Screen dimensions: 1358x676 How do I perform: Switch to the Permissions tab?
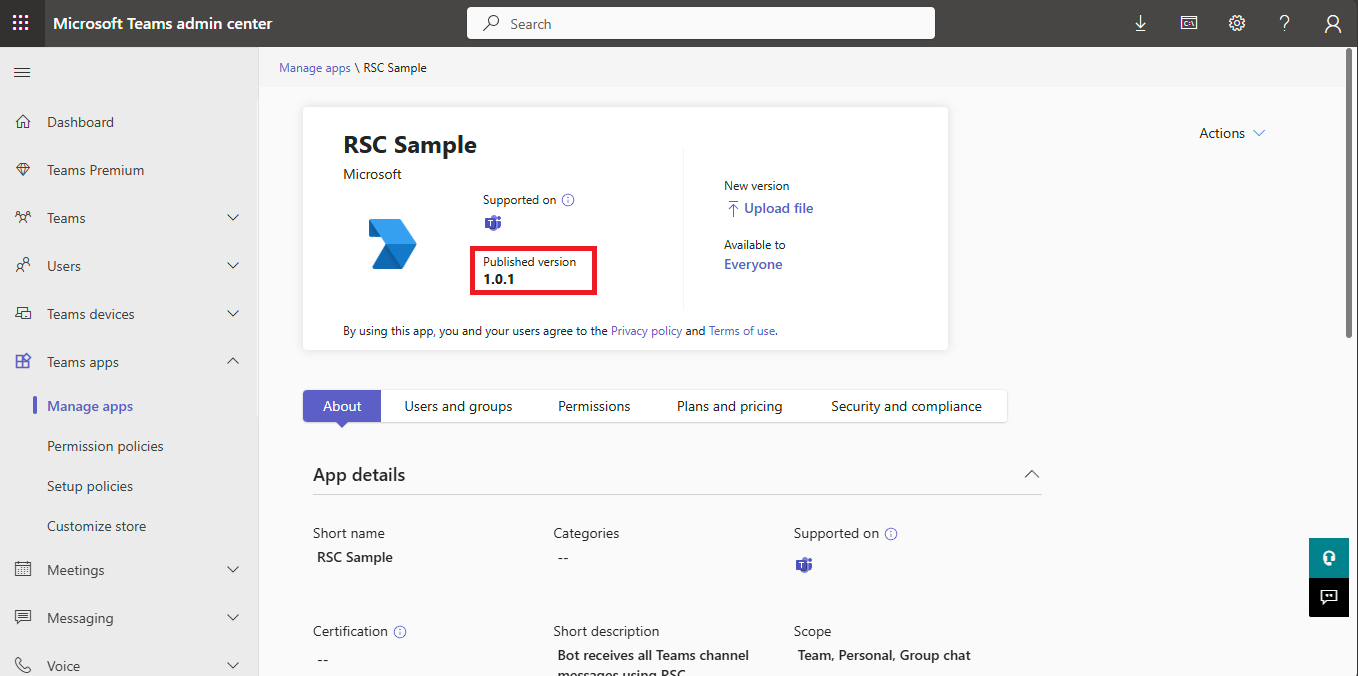(x=593, y=406)
